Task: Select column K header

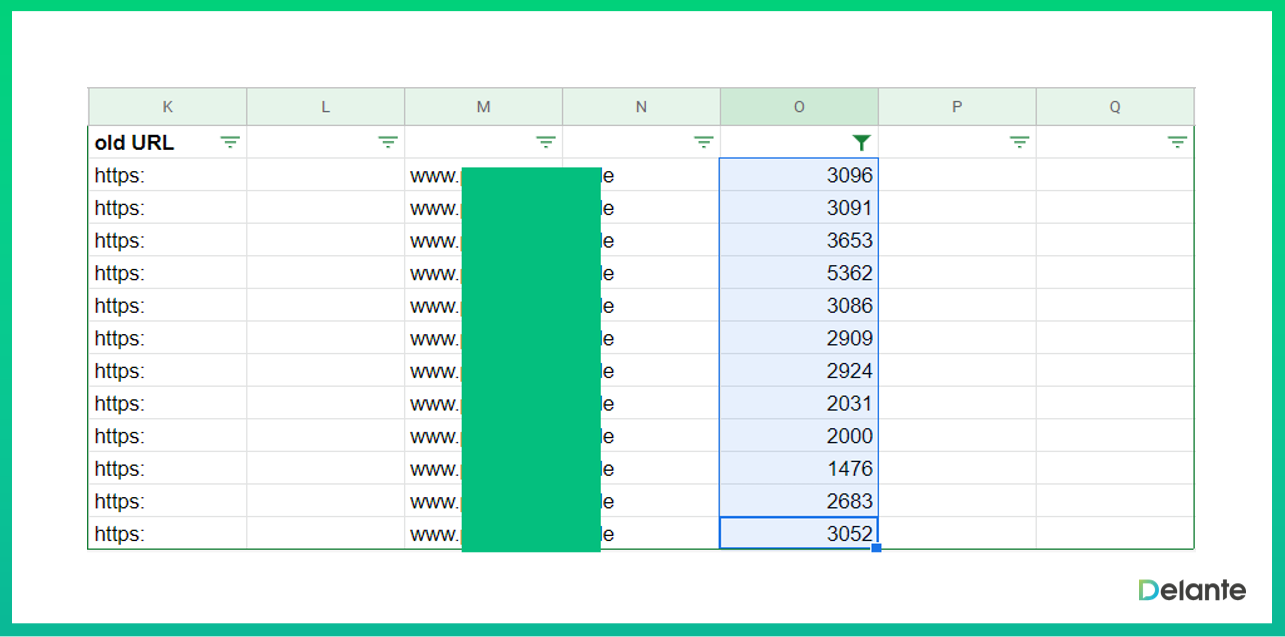Action: (x=167, y=107)
